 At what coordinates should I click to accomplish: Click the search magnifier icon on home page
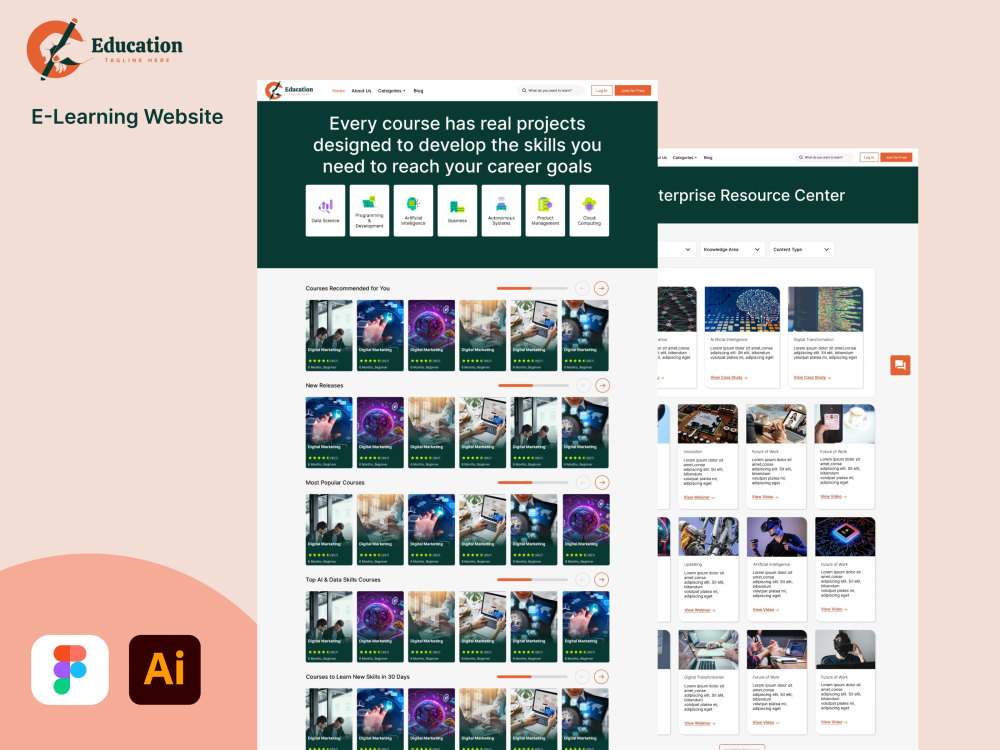pos(524,91)
